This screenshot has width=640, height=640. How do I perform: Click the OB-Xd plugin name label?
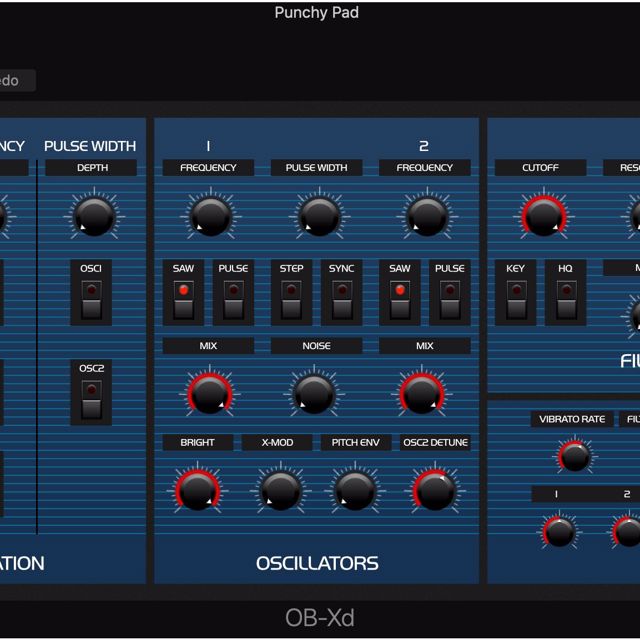pyautogui.click(x=320, y=618)
